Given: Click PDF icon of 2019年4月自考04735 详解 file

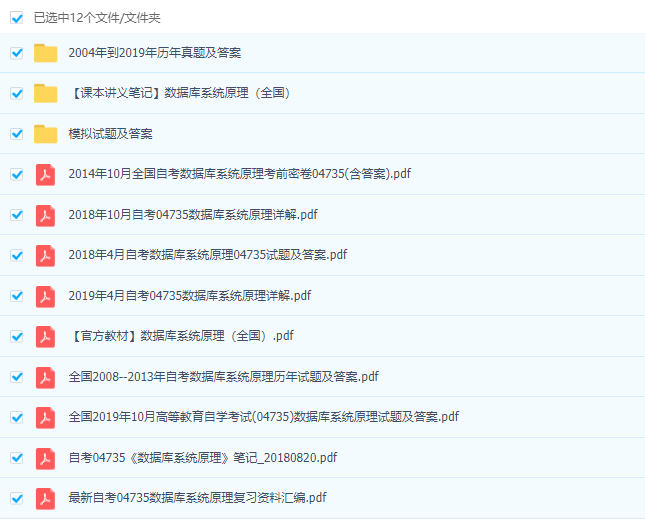Looking at the screenshot, I should pos(45,296).
